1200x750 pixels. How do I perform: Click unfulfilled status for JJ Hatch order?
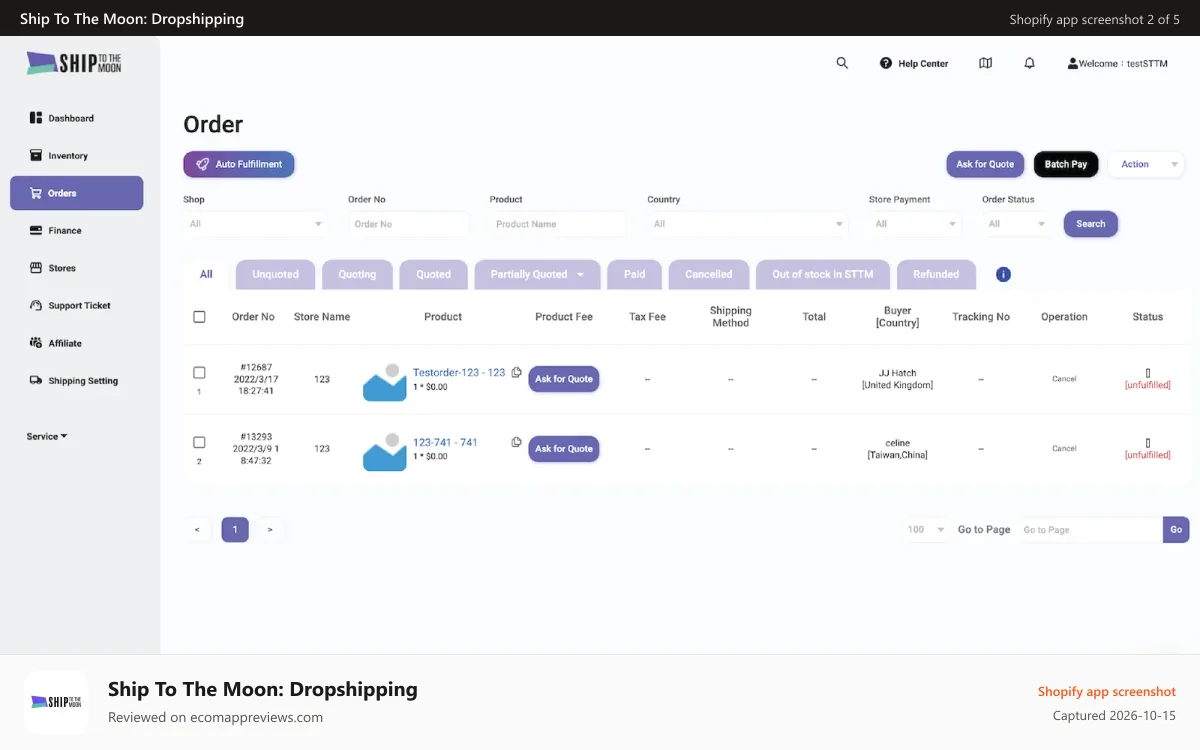1147,385
